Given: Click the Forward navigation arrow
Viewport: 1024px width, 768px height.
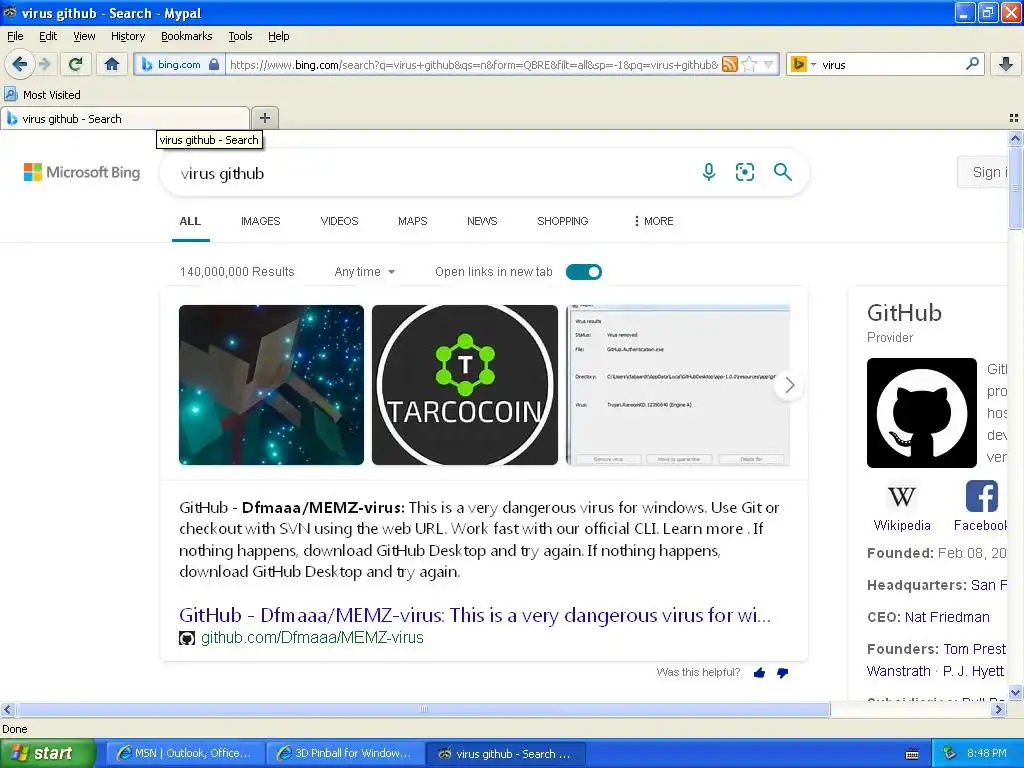Looking at the screenshot, I should [45, 64].
